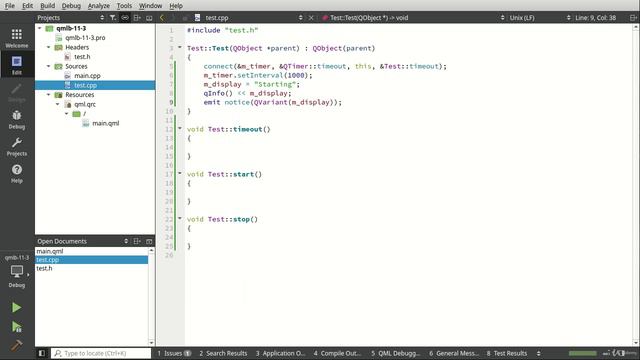Open the qmlb-11-3 kit selector monitor icon
Image resolution: width=640 pixels, height=360 pixels.
point(17,271)
